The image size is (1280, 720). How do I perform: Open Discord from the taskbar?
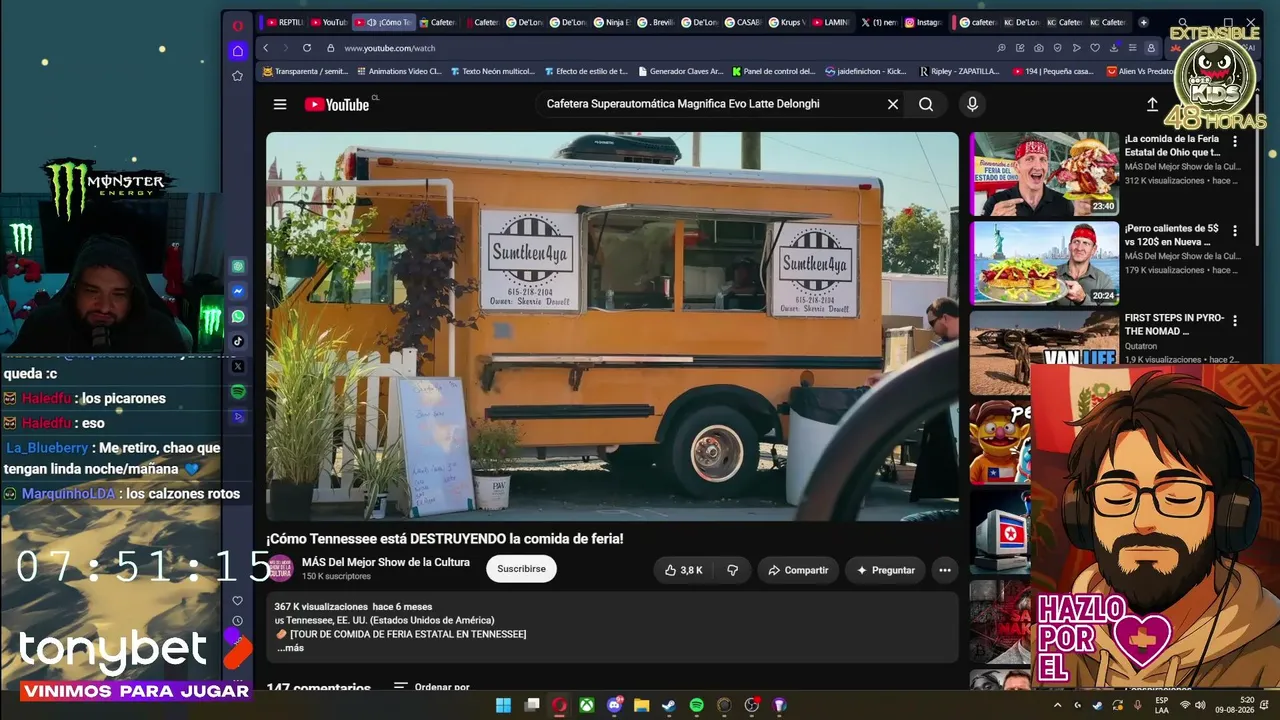[614, 705]
